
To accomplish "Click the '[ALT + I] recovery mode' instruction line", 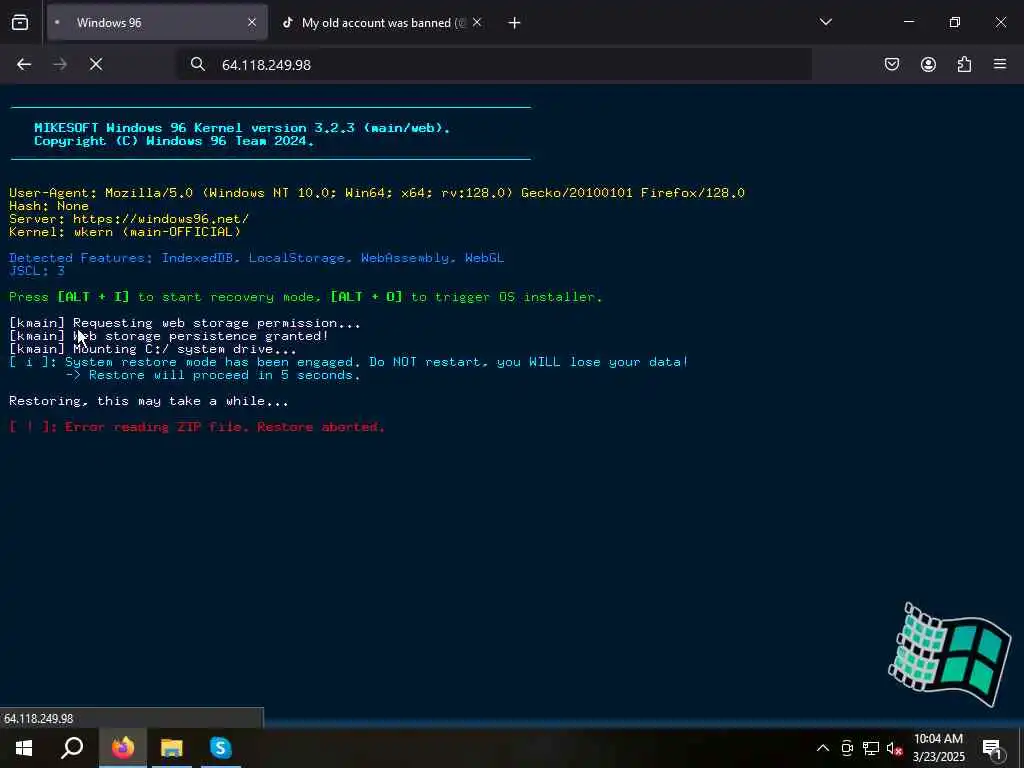I will click(x=306, y=297).
